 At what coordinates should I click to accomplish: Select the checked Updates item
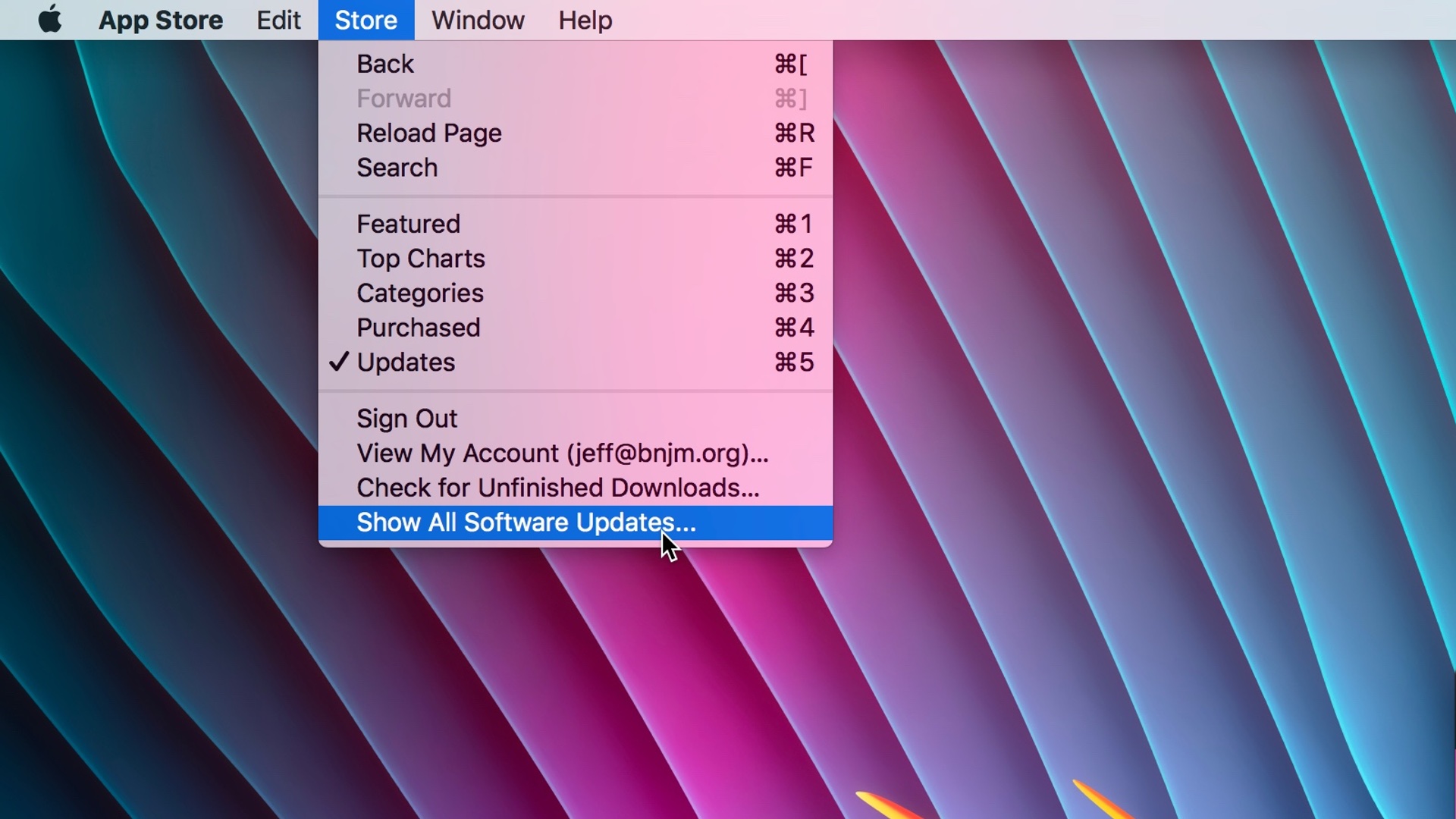406,362
